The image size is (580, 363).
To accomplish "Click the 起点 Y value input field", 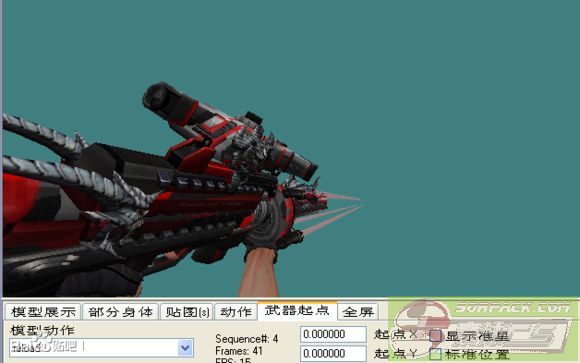I will [x=333, y=353].
